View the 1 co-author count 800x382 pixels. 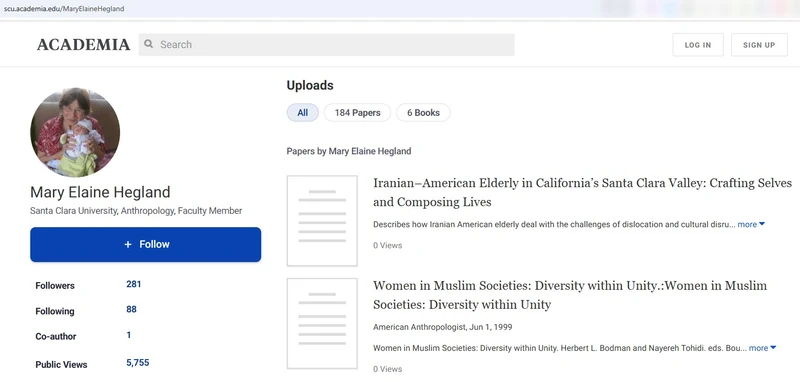[x=129, y=335]
